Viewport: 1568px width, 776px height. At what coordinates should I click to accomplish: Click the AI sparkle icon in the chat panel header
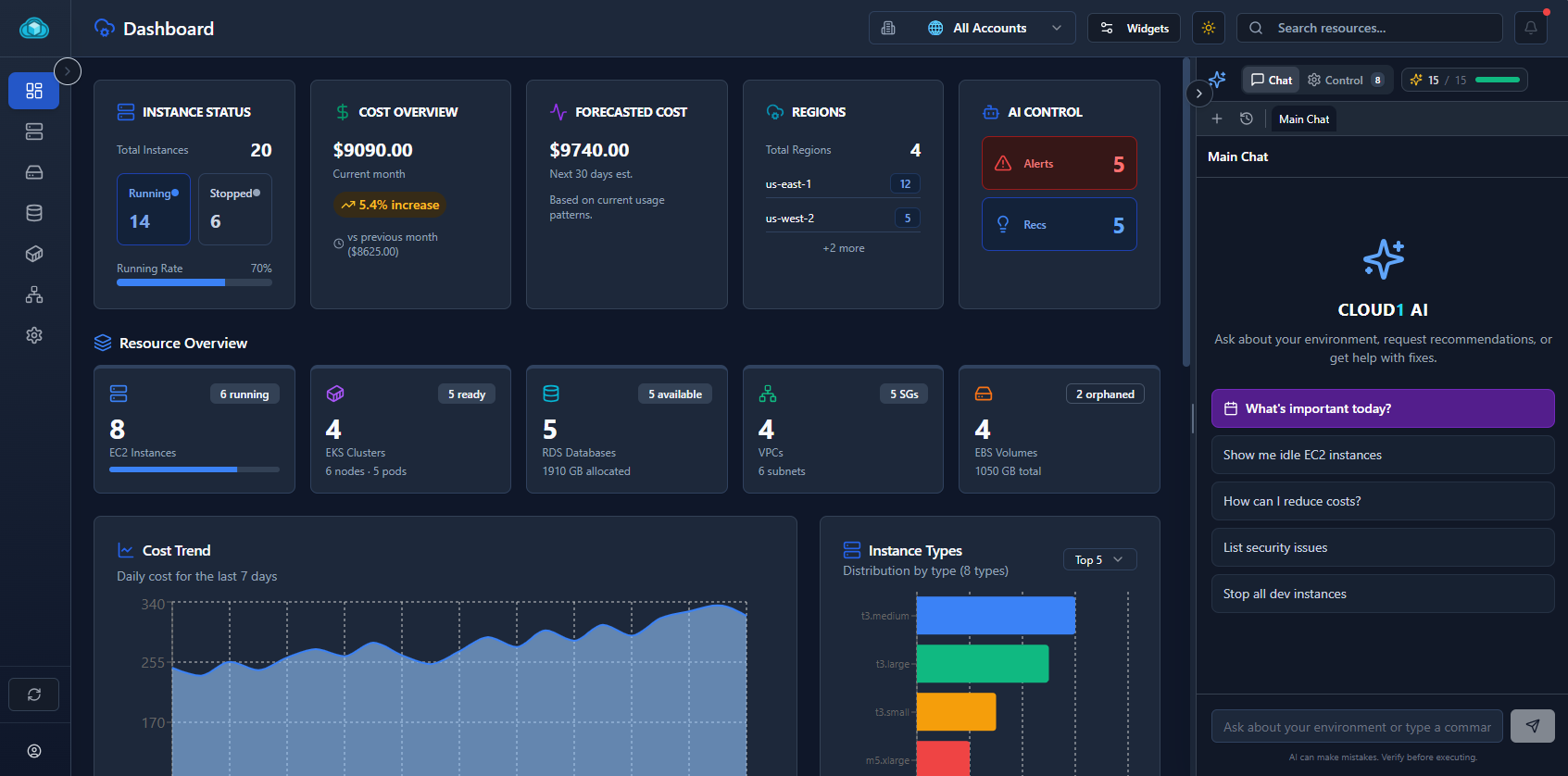pos(1217,80)
